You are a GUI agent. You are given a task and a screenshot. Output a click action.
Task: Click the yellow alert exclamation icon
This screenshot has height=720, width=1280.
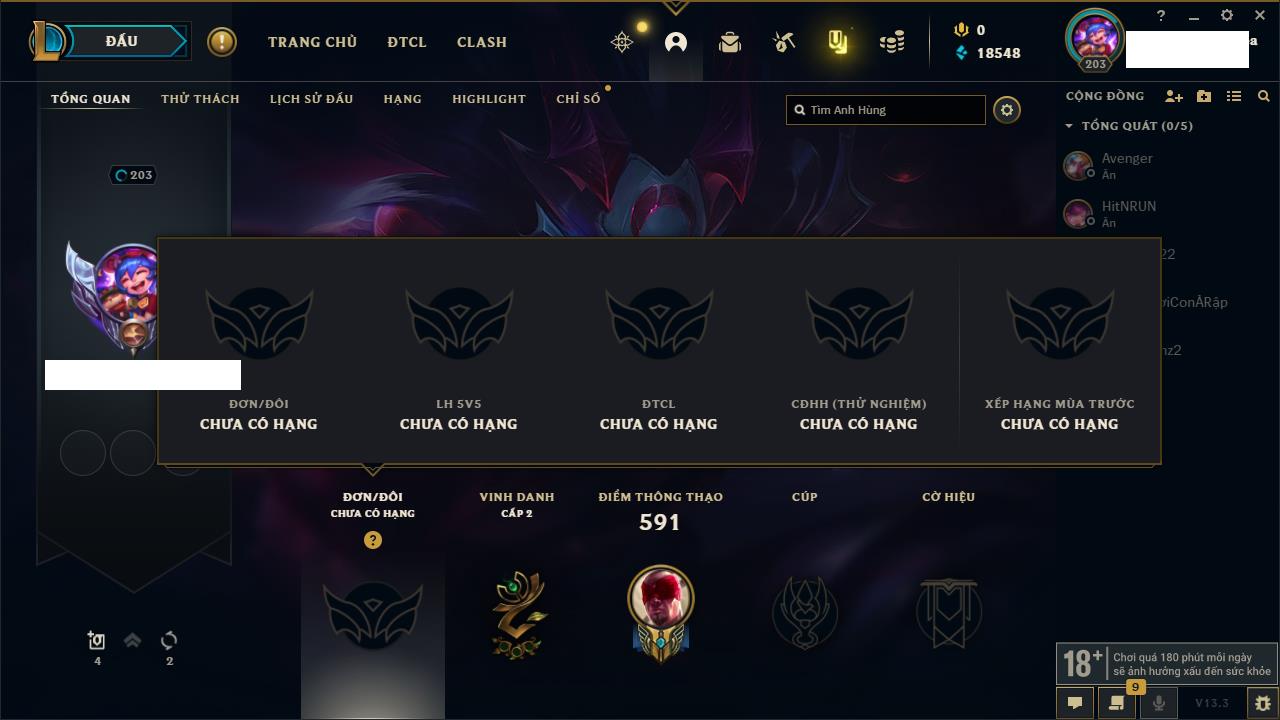(222, 42)
